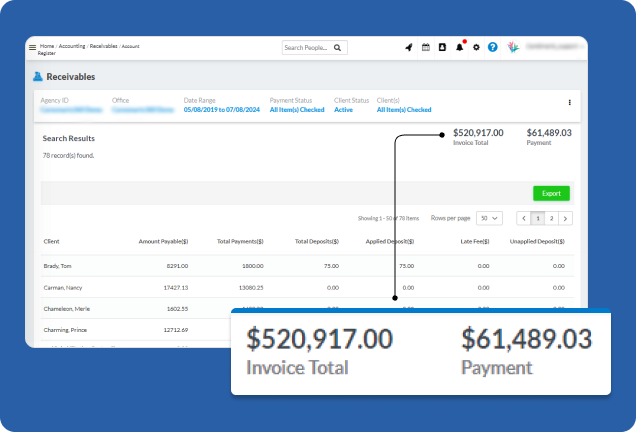636x432 pixels.
Task: Click the Accounting breadcrumb
Action: [x=72, y=45]
